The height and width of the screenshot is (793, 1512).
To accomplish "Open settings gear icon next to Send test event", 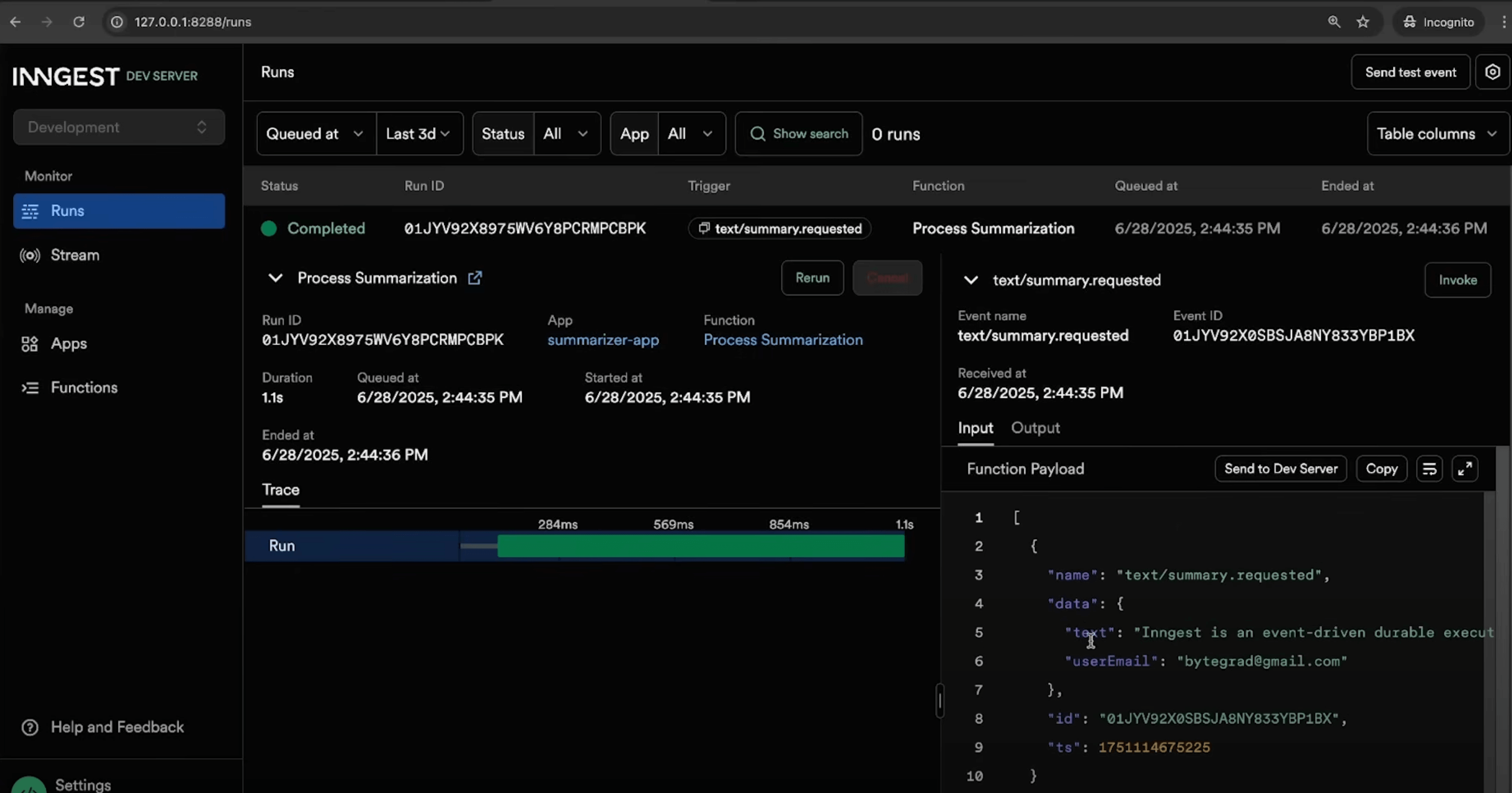I will click(x=1492, y=72).
